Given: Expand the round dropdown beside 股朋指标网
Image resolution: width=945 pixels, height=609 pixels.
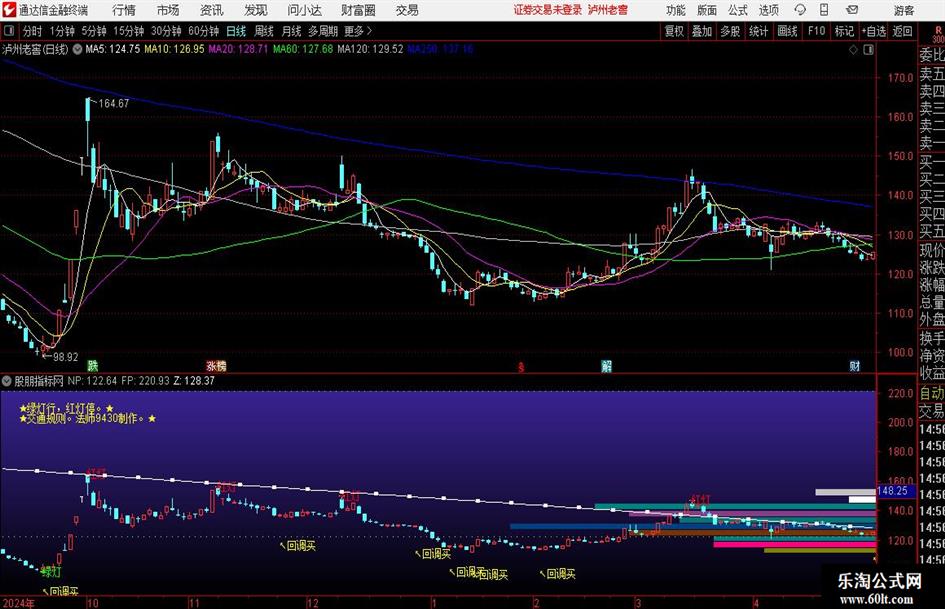Looking at the screenshot, I should [x=7, y=381].
